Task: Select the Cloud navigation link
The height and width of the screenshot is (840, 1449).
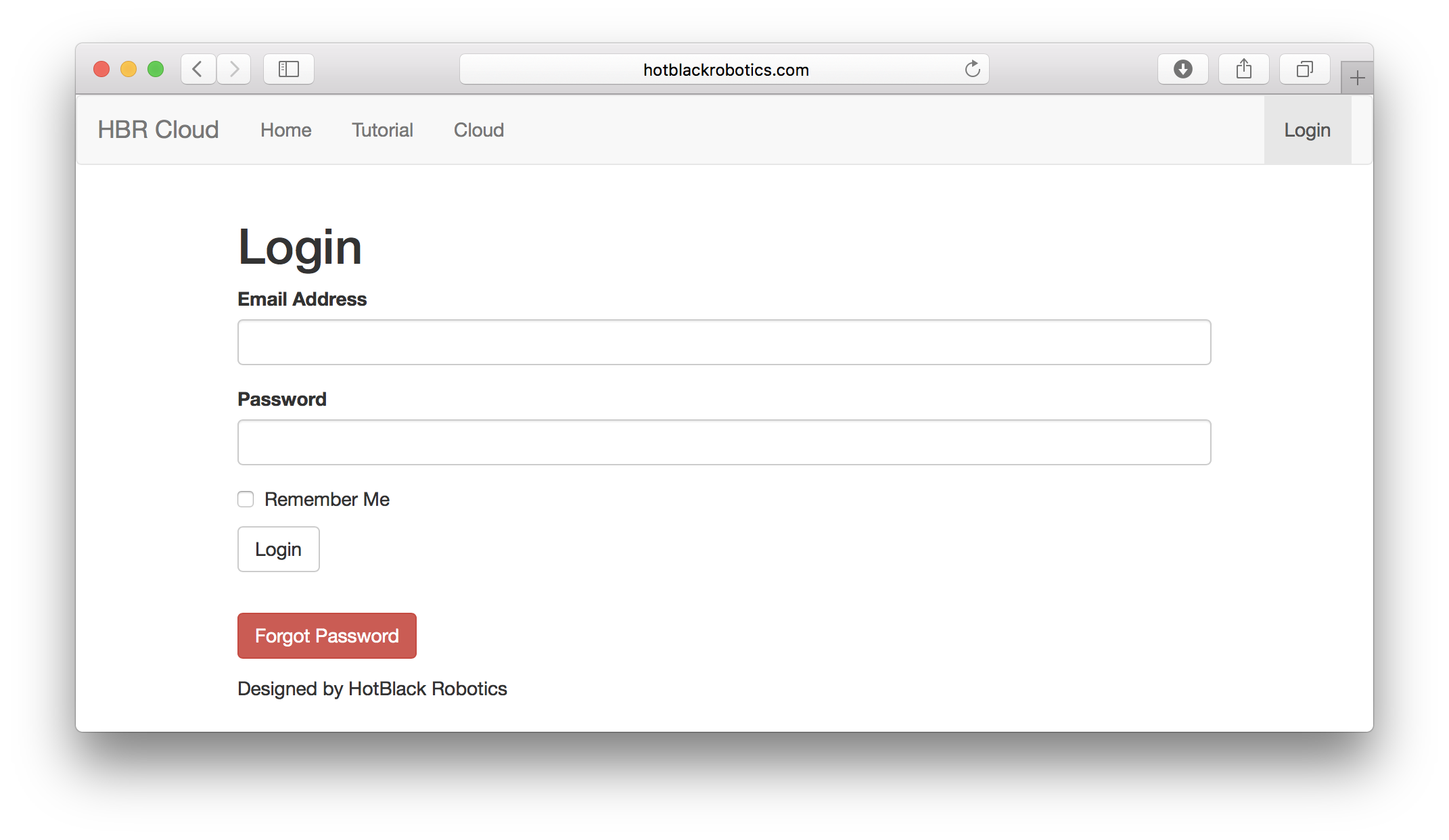Action: click(x=478, y=129)
